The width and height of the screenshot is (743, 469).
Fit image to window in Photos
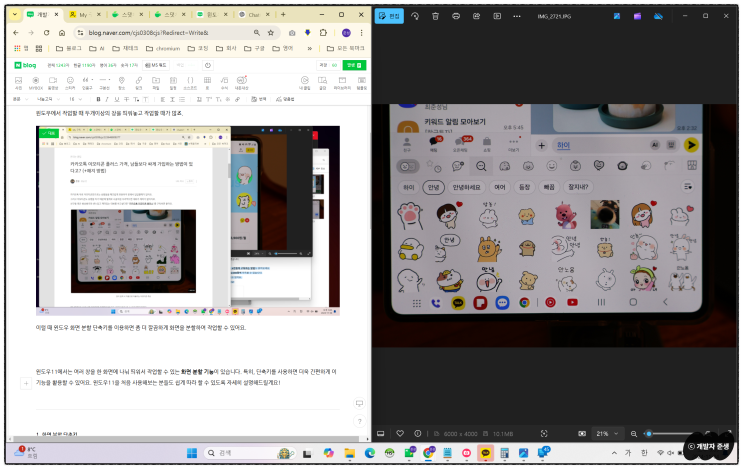[x=582, y=433]
